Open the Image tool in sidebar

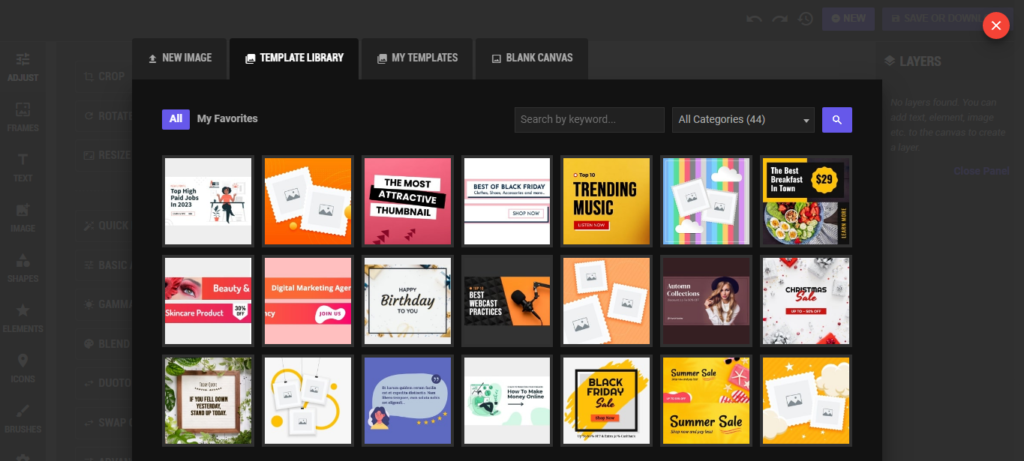pos(22,218)
